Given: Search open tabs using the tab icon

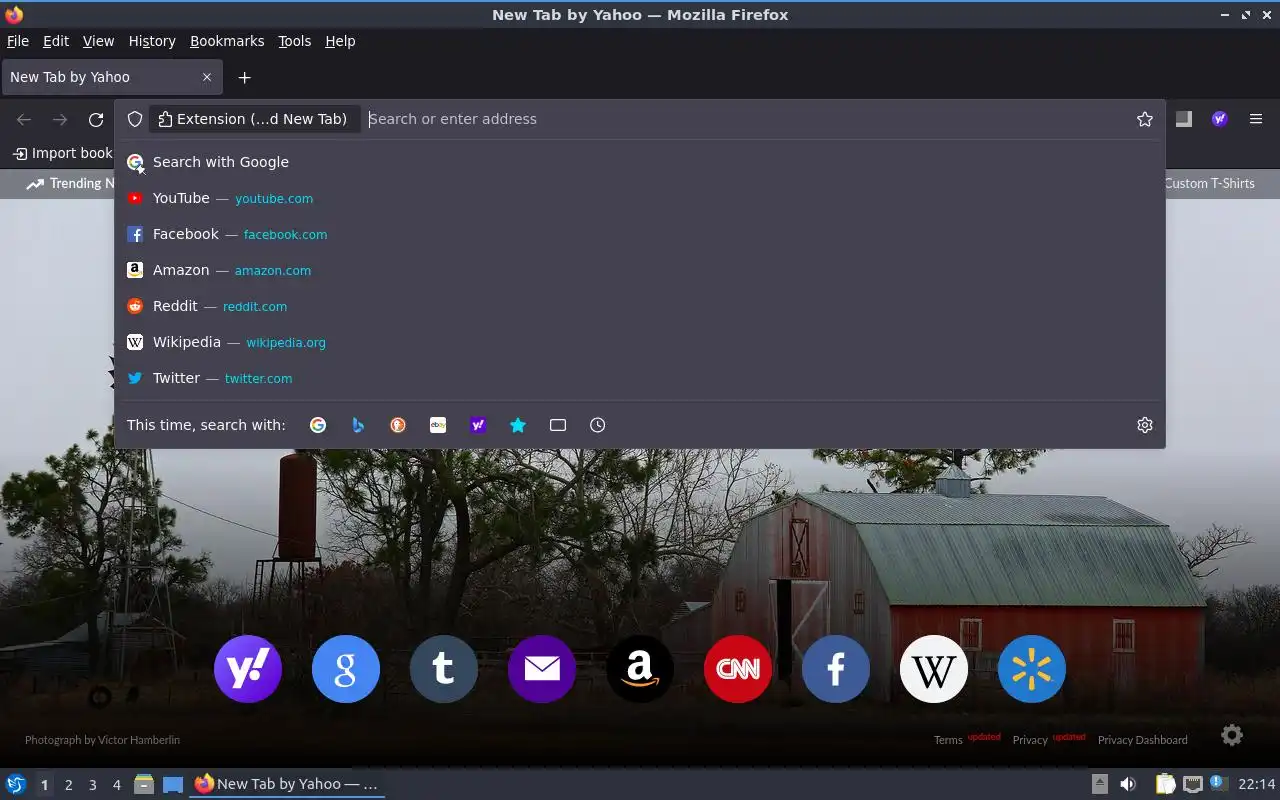Looking at the screenshot, I should [558, 425].
